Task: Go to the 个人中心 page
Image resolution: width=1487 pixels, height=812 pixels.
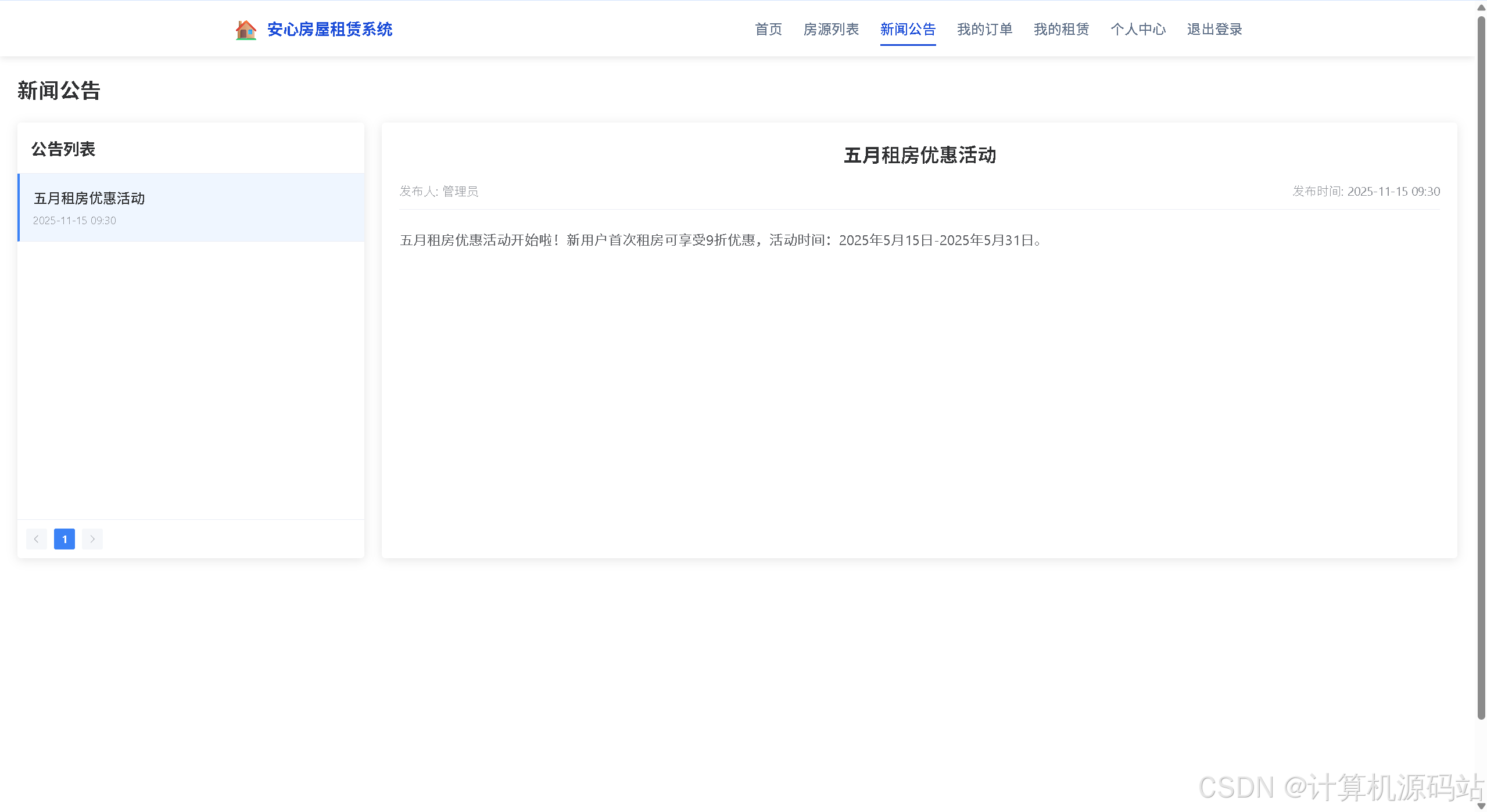Action: [1138, 30]
